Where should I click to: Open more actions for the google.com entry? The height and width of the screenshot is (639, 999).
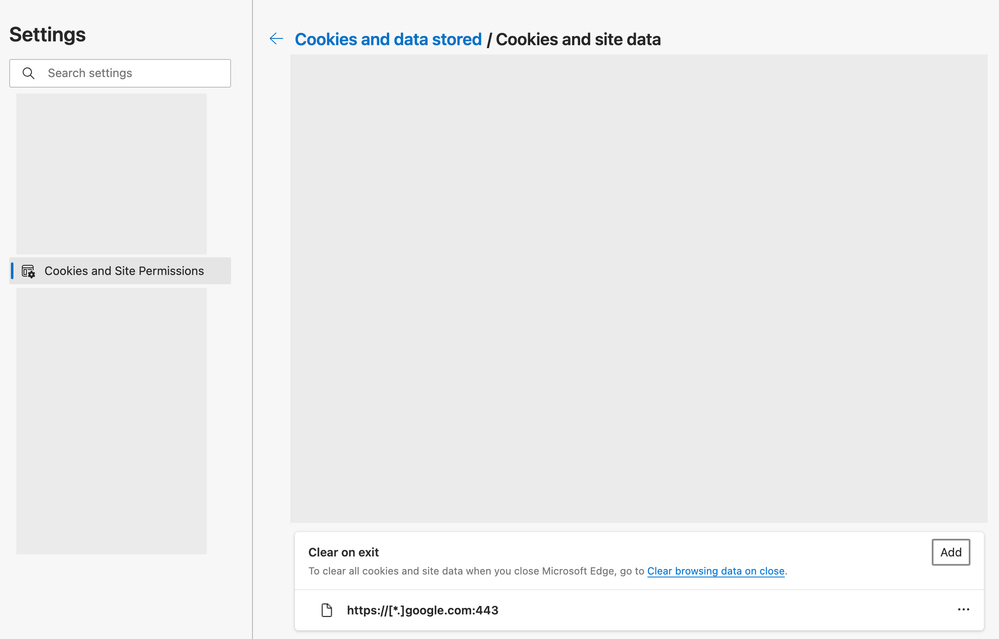(963, 610)
